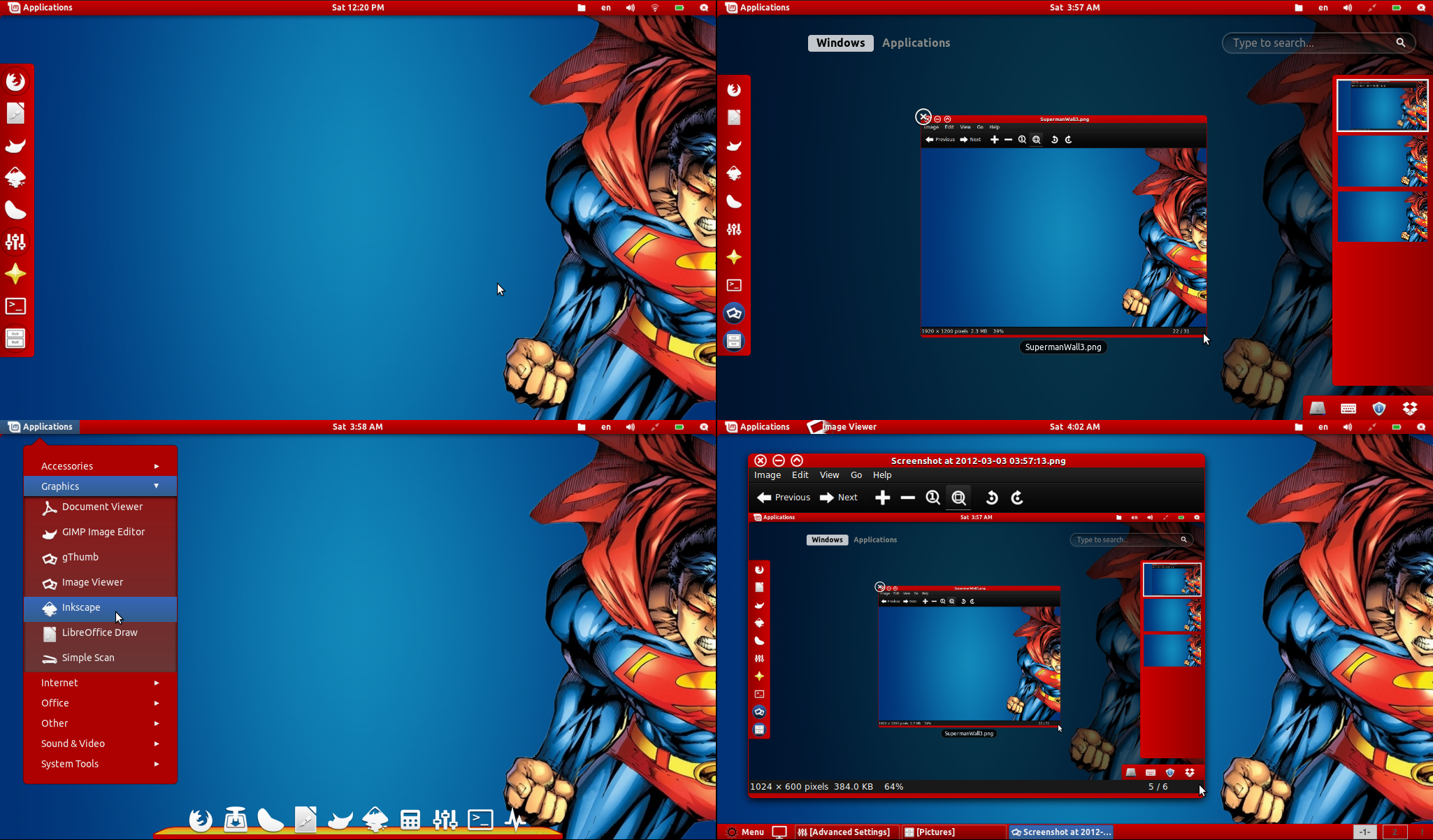
Task: Open Document Viewer from the Graphics menu
Action: pos(100,507)
